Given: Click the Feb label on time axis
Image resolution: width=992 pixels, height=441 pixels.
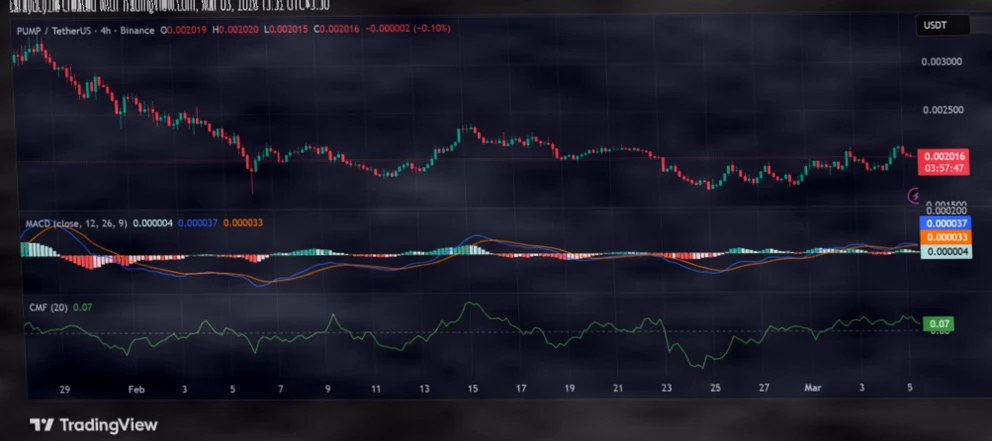Looking at the screenshot, I should click(137, 389).
